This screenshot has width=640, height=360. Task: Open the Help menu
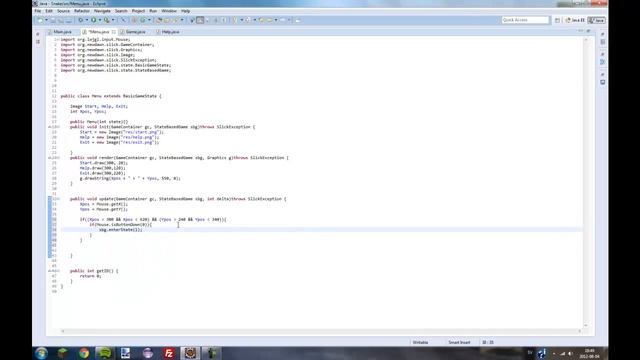[185, 11]
